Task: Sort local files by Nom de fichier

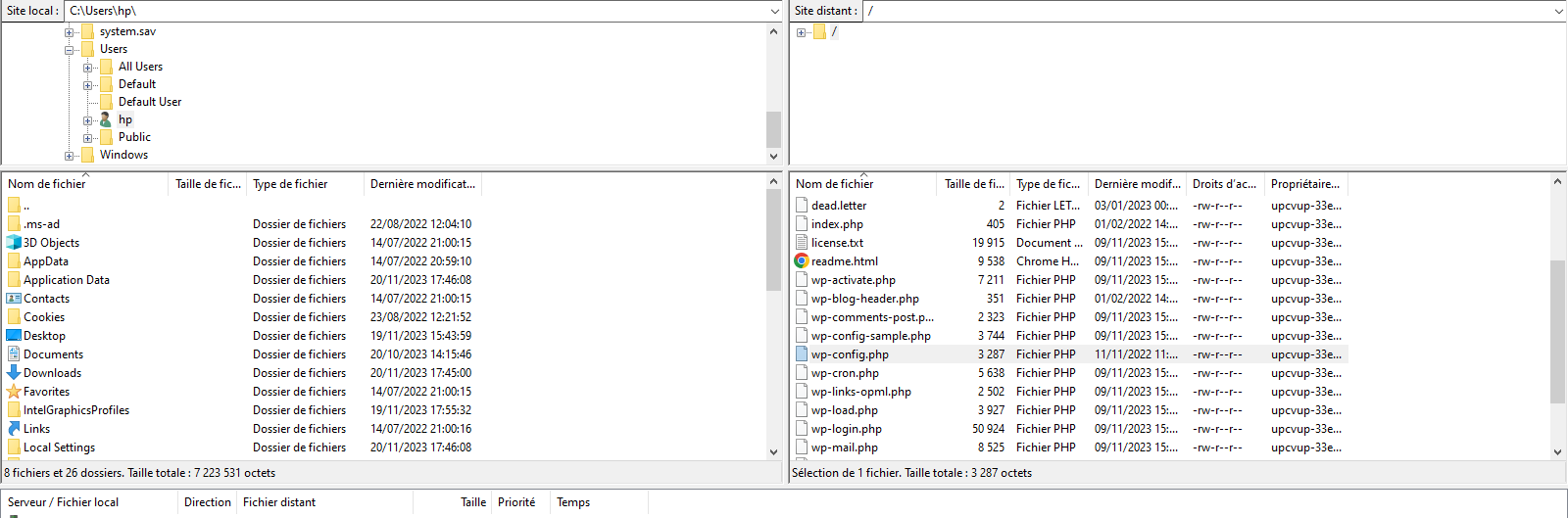Action: pyautogui.click(x=85, y=184)
